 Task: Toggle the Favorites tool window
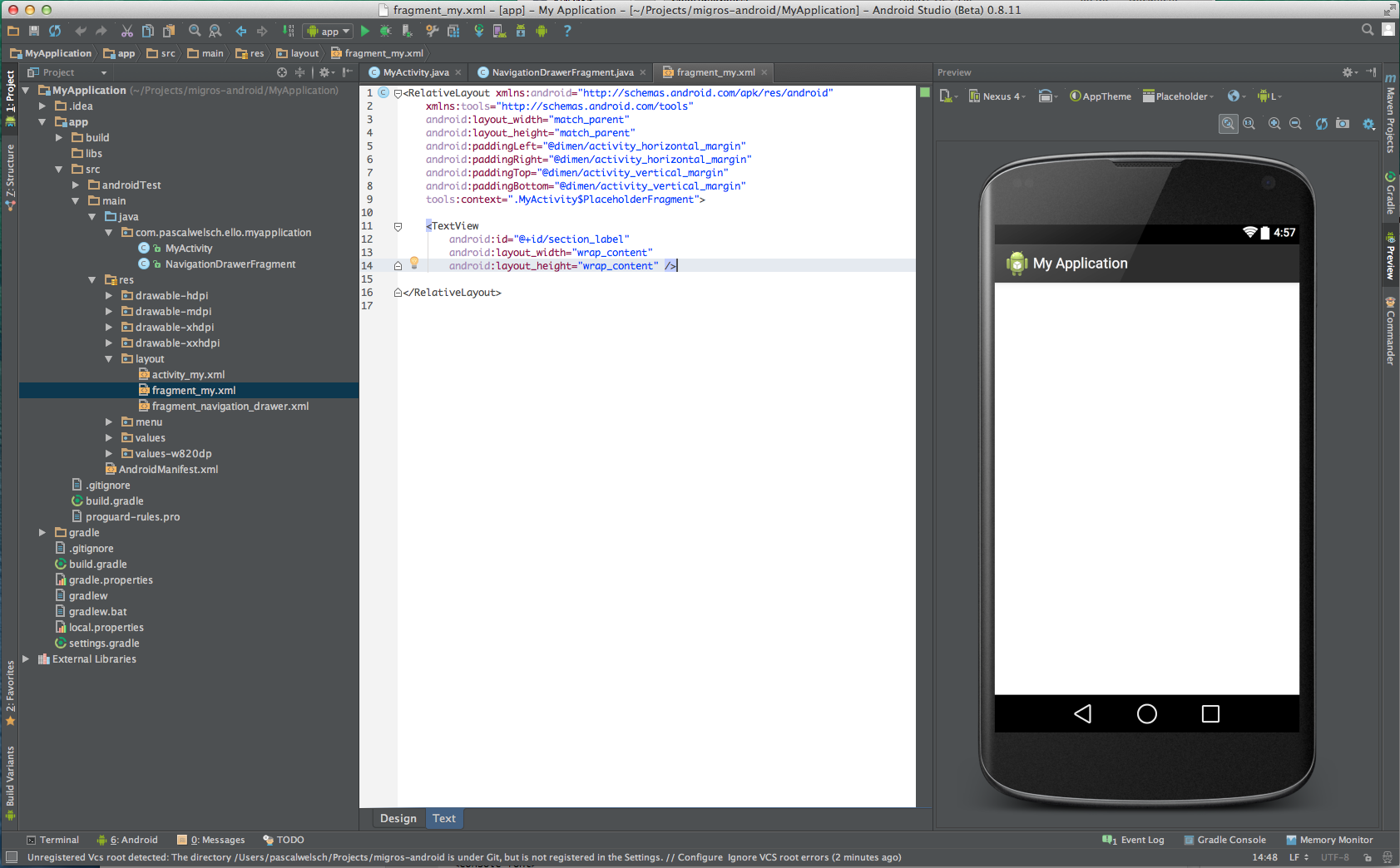10,693
